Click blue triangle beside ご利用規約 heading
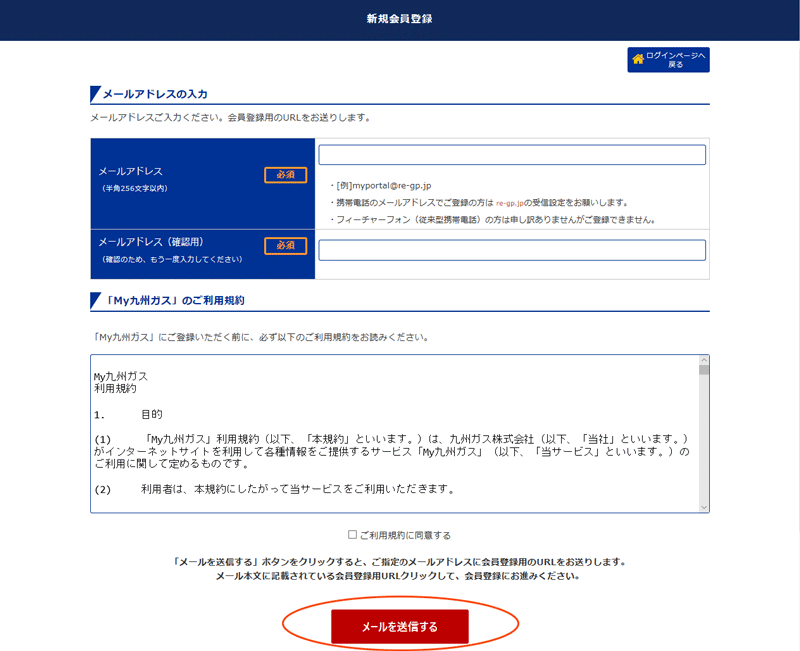Screen dimensions: 800x651 pos(95,301)
